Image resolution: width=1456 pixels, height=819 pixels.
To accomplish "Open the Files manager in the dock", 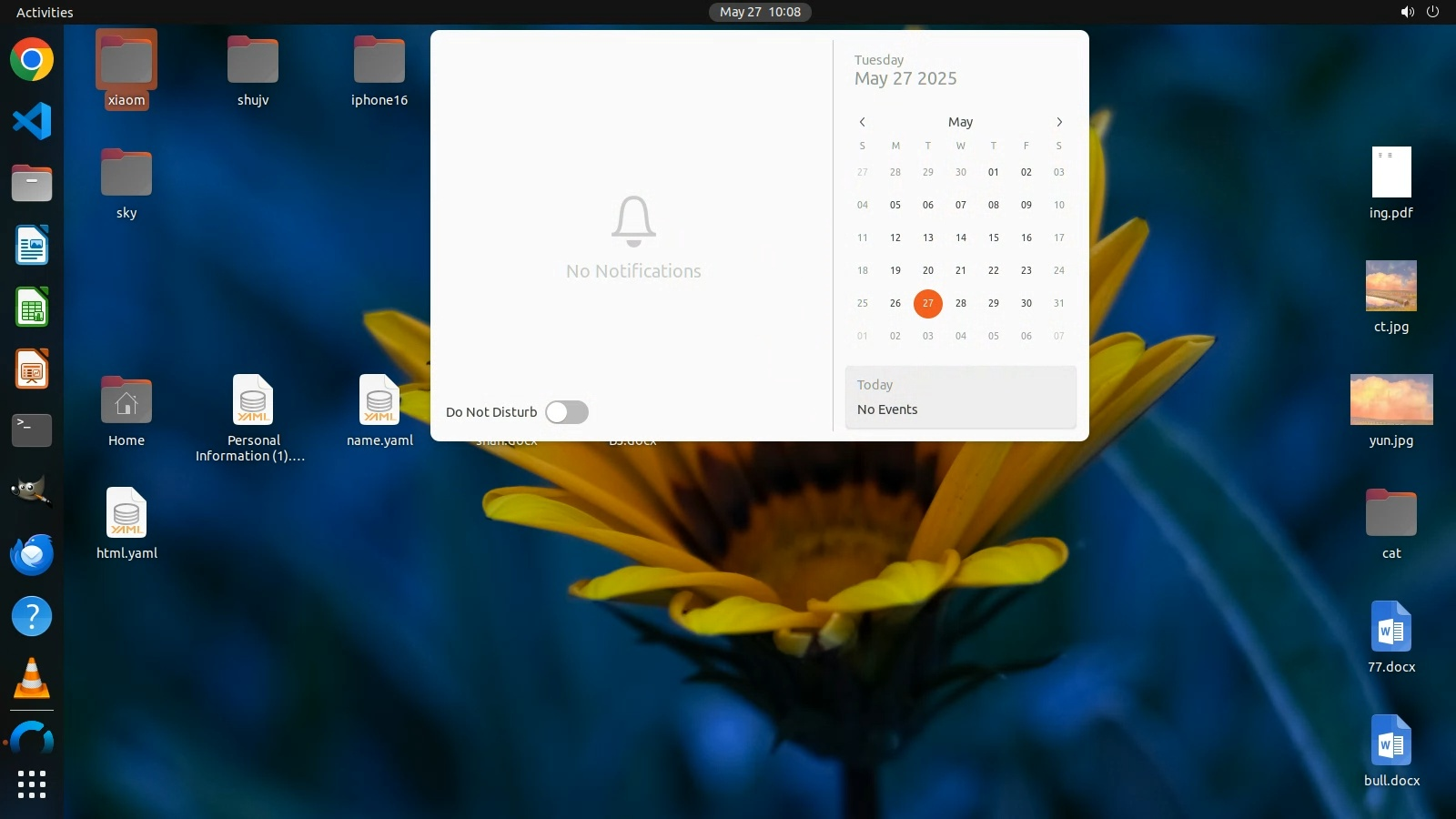I will pos(32,184).
